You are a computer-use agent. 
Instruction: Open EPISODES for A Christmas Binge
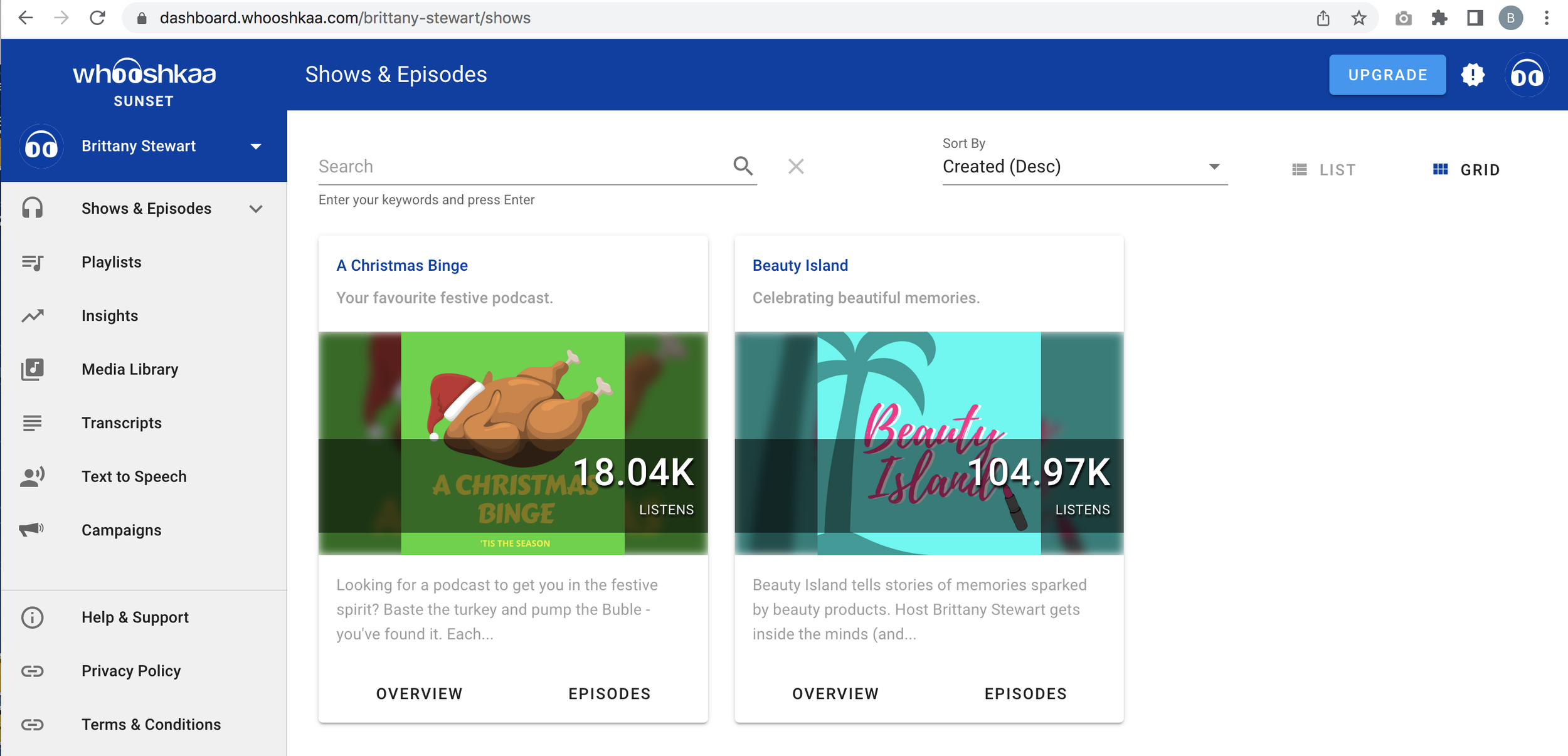click(x=610, y=694)
